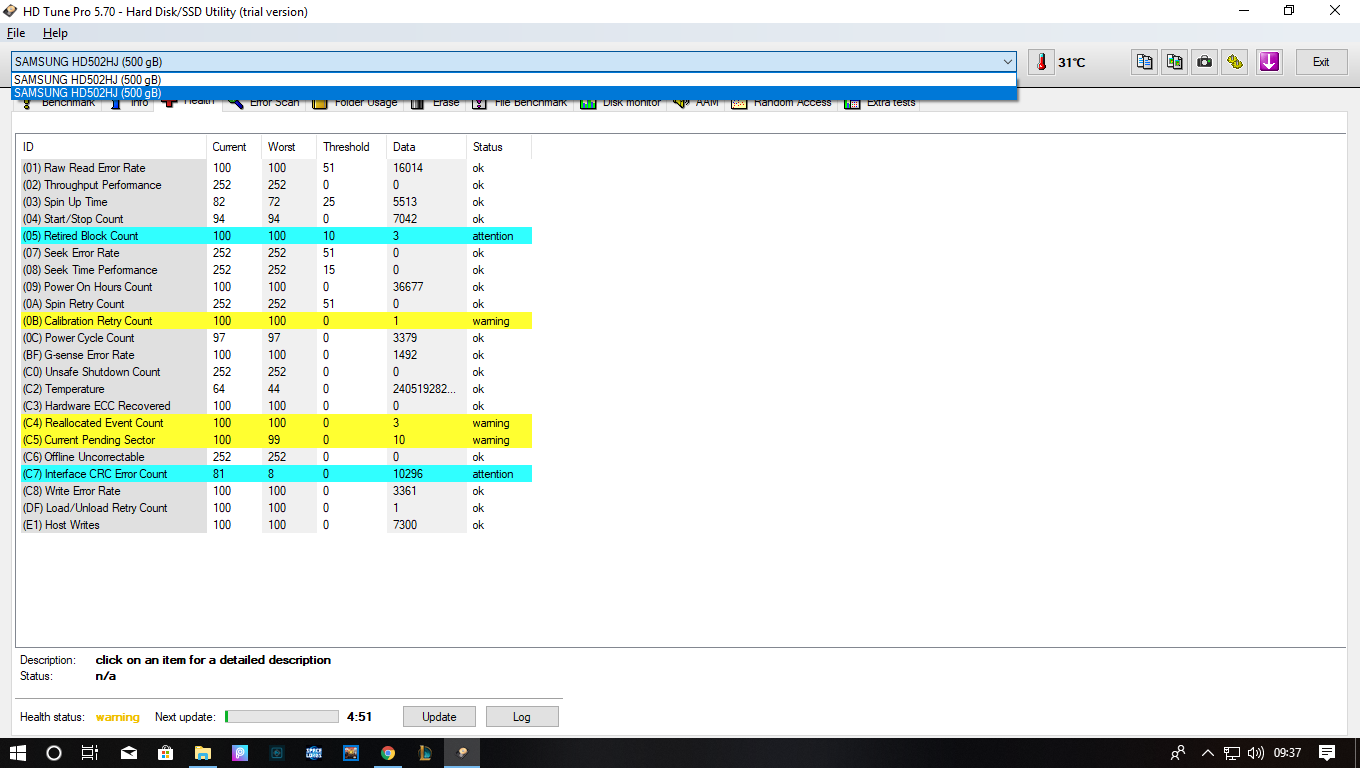Open the Help menu
Screen dimensions: 1360x768
55,33
